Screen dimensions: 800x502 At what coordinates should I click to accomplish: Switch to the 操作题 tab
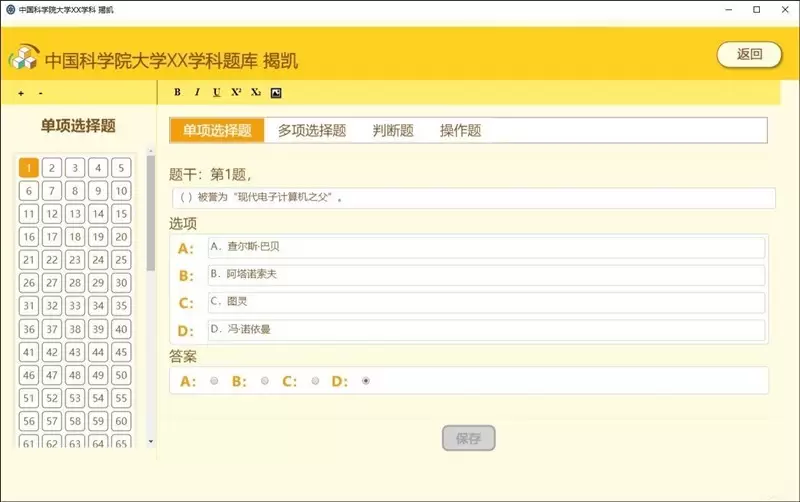[x=460, y=131]
